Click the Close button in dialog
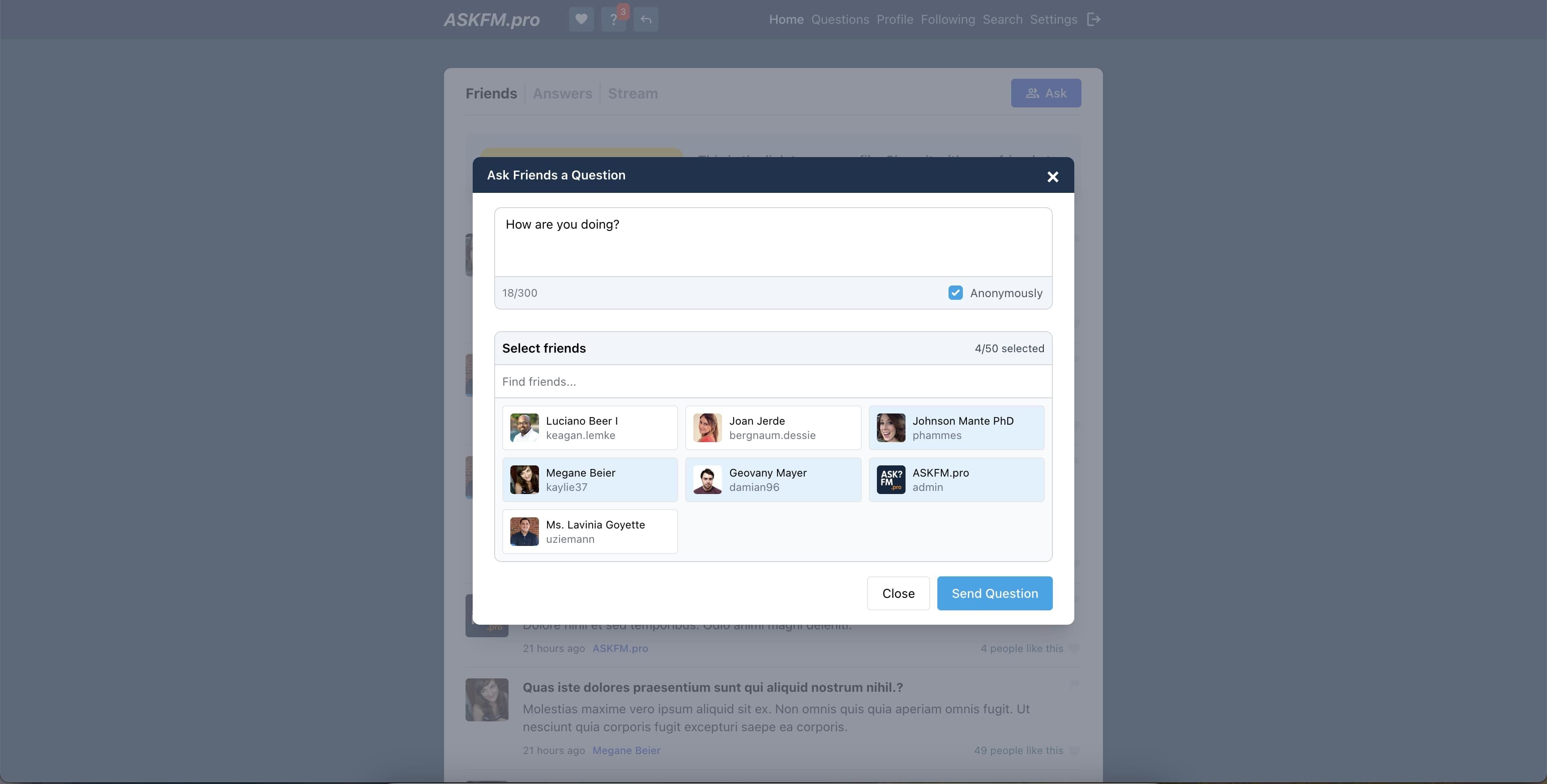Viewport: 1547px width, 784px height. 898,593
